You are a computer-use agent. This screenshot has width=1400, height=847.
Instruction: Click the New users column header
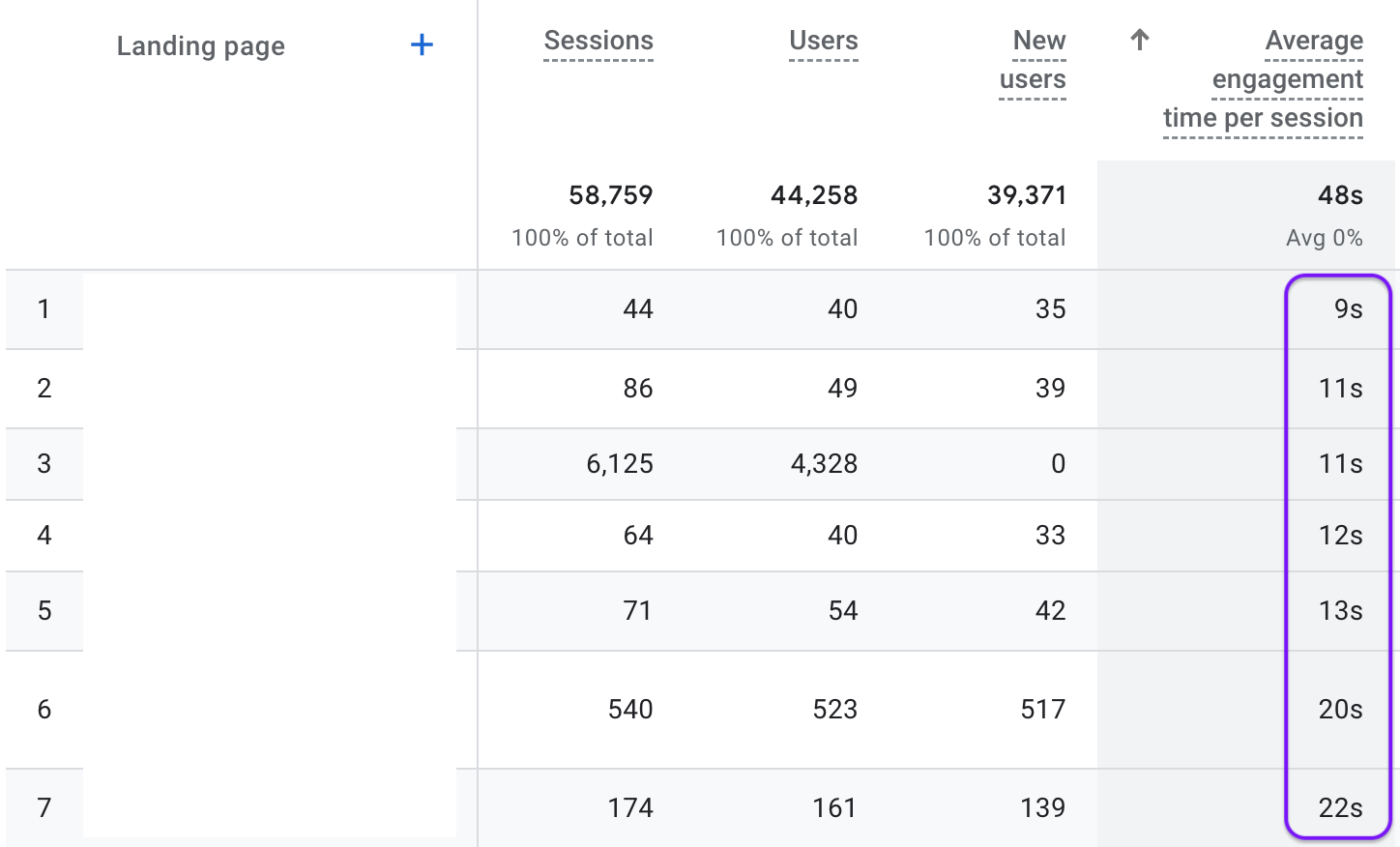(1034, 60)
